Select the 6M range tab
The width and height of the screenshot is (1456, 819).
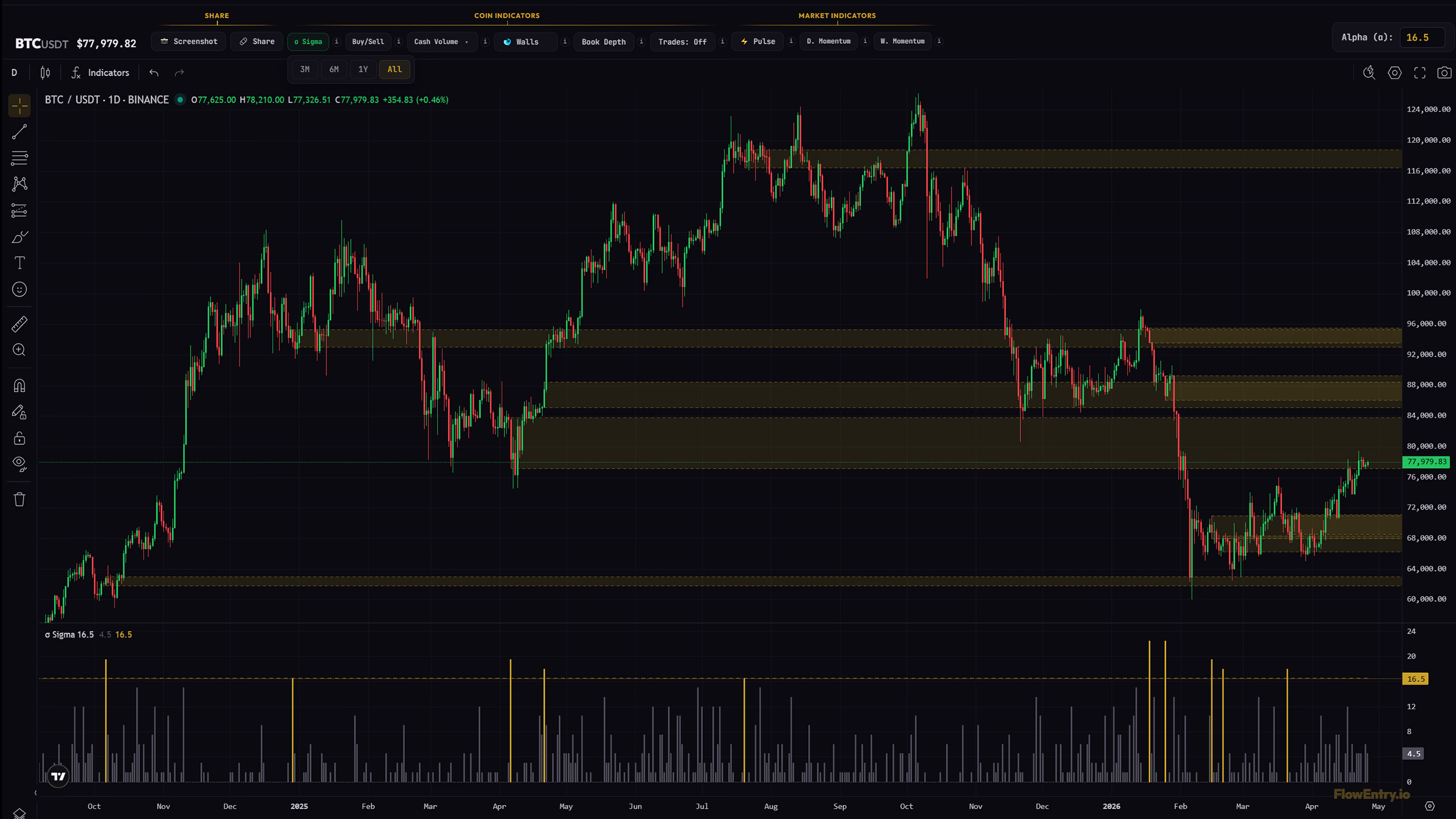(334, 69)
